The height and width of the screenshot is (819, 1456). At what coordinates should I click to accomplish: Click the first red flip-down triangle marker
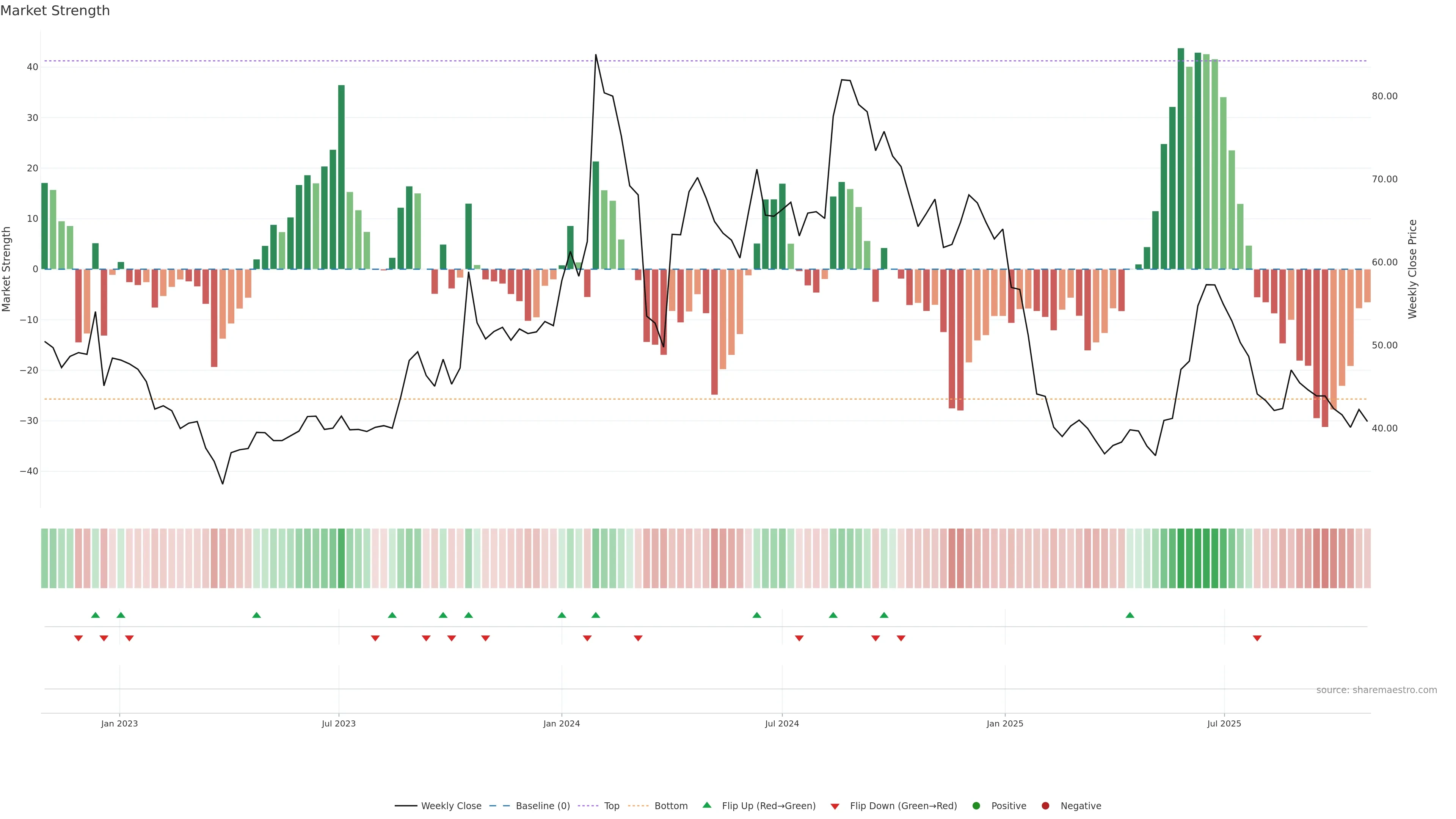coord(78,638)
